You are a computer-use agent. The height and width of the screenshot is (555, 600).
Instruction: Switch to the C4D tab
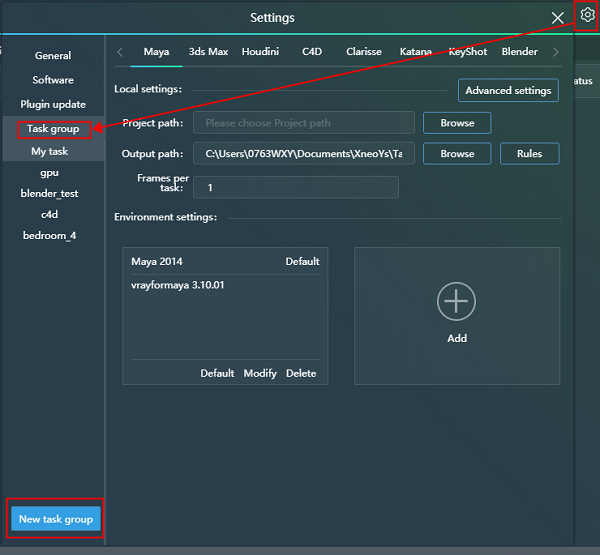coord(312,52)
